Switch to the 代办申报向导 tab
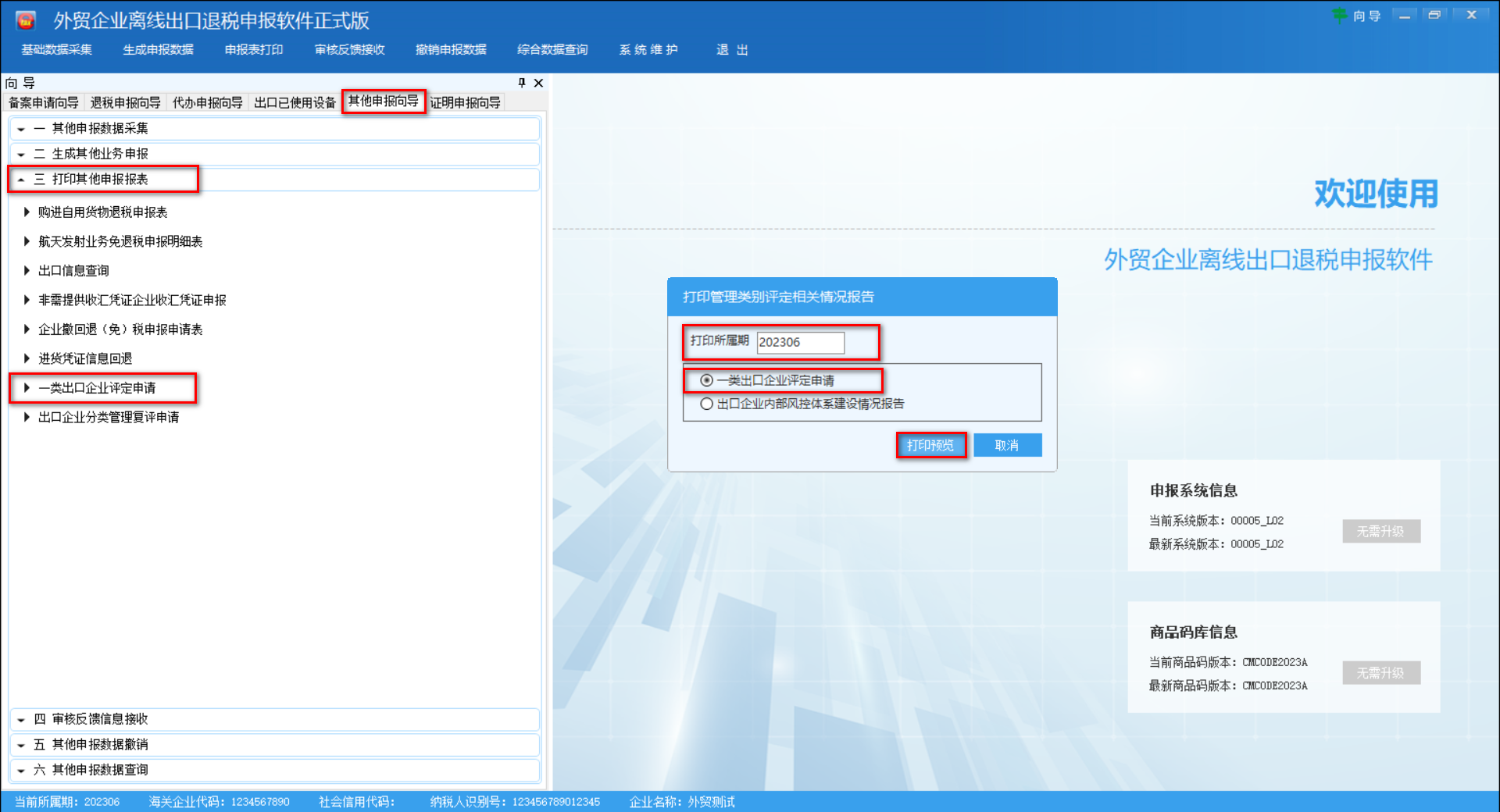Image resolution: width=1500 pixels, height=812 pixels. click(x=207, y=101)
